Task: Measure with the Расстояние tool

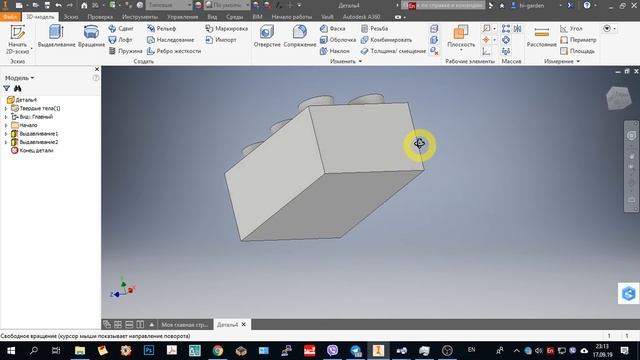Action: (542, 36)
